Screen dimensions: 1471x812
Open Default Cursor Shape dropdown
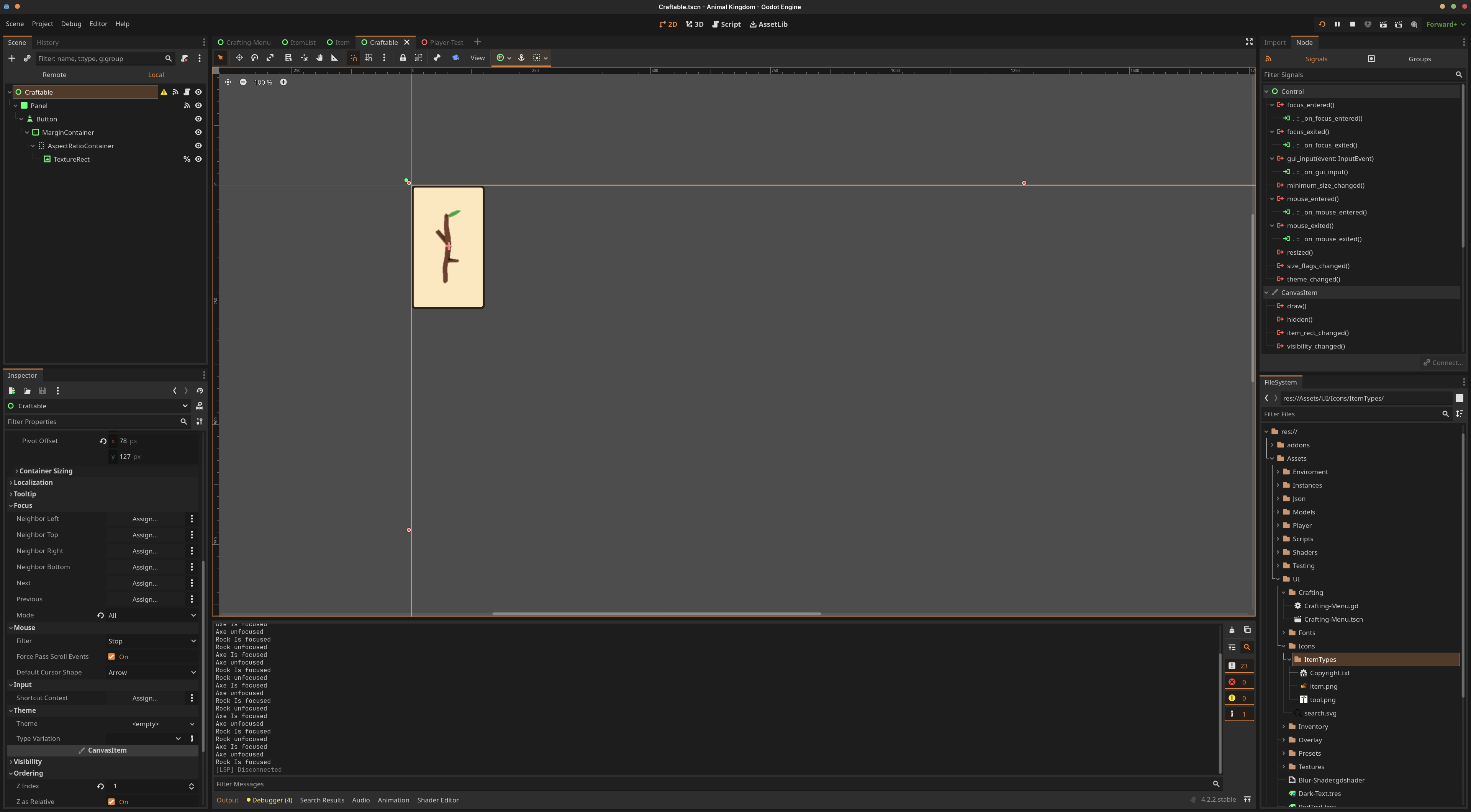pyautogui.click(x=152, y=673)
